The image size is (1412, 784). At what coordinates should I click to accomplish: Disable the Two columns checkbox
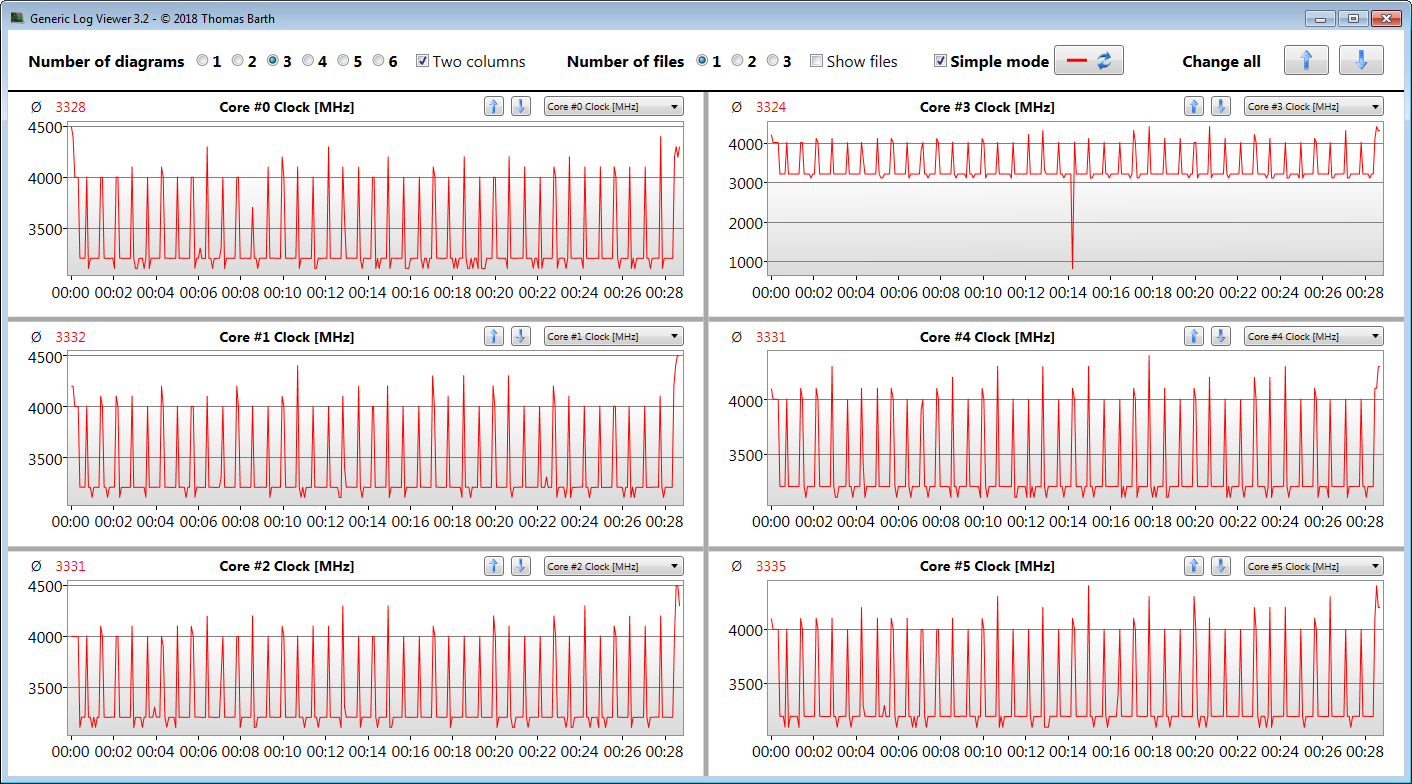(423, 61)
